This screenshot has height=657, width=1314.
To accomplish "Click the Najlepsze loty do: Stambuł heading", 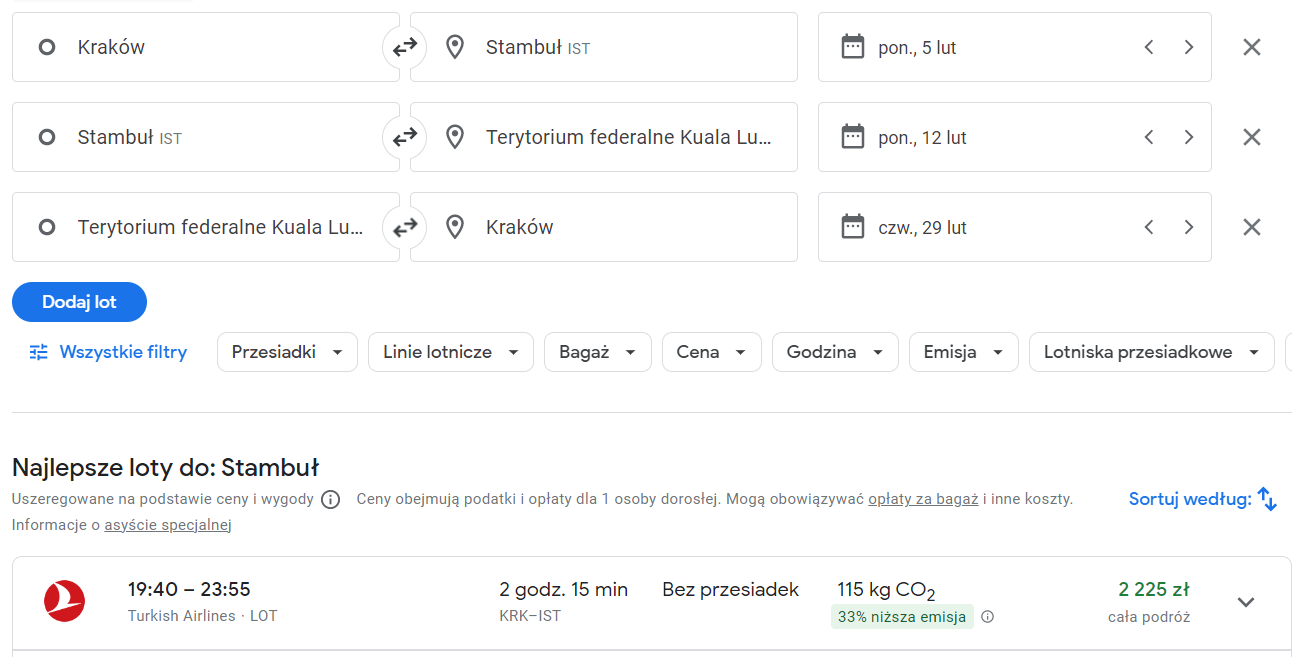I will click(x=165, y=467).
